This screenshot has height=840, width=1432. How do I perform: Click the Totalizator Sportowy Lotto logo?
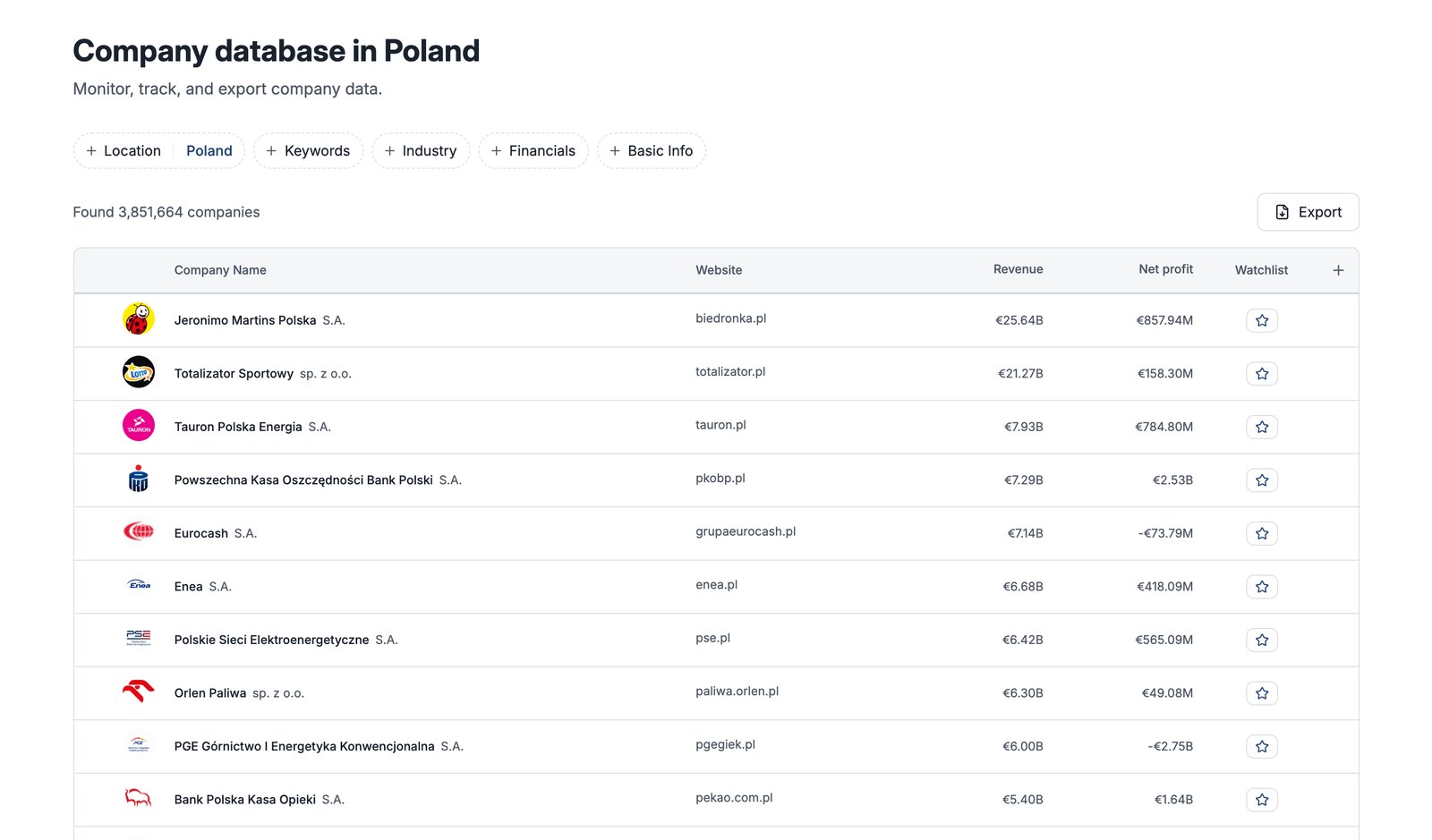point(139,372)
